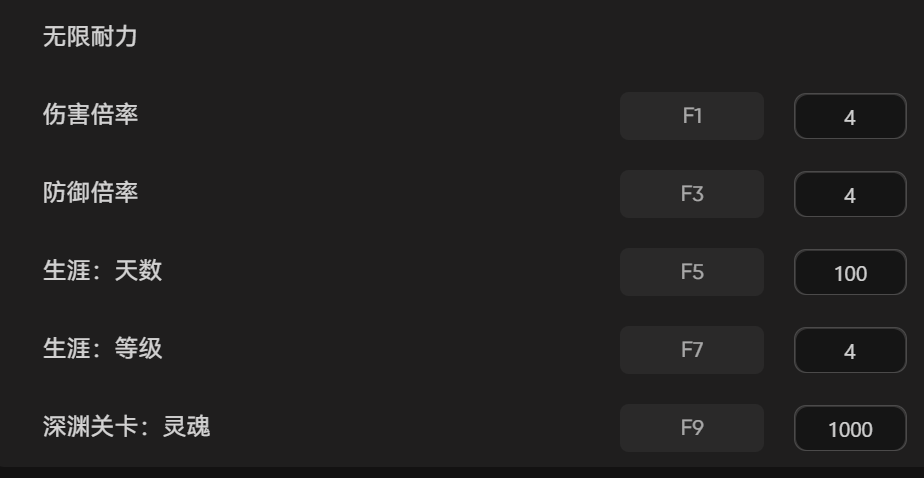Edit the 生涯：等级 value field
The height and width of the screenshot is (478, 924).
click(850, 351)
